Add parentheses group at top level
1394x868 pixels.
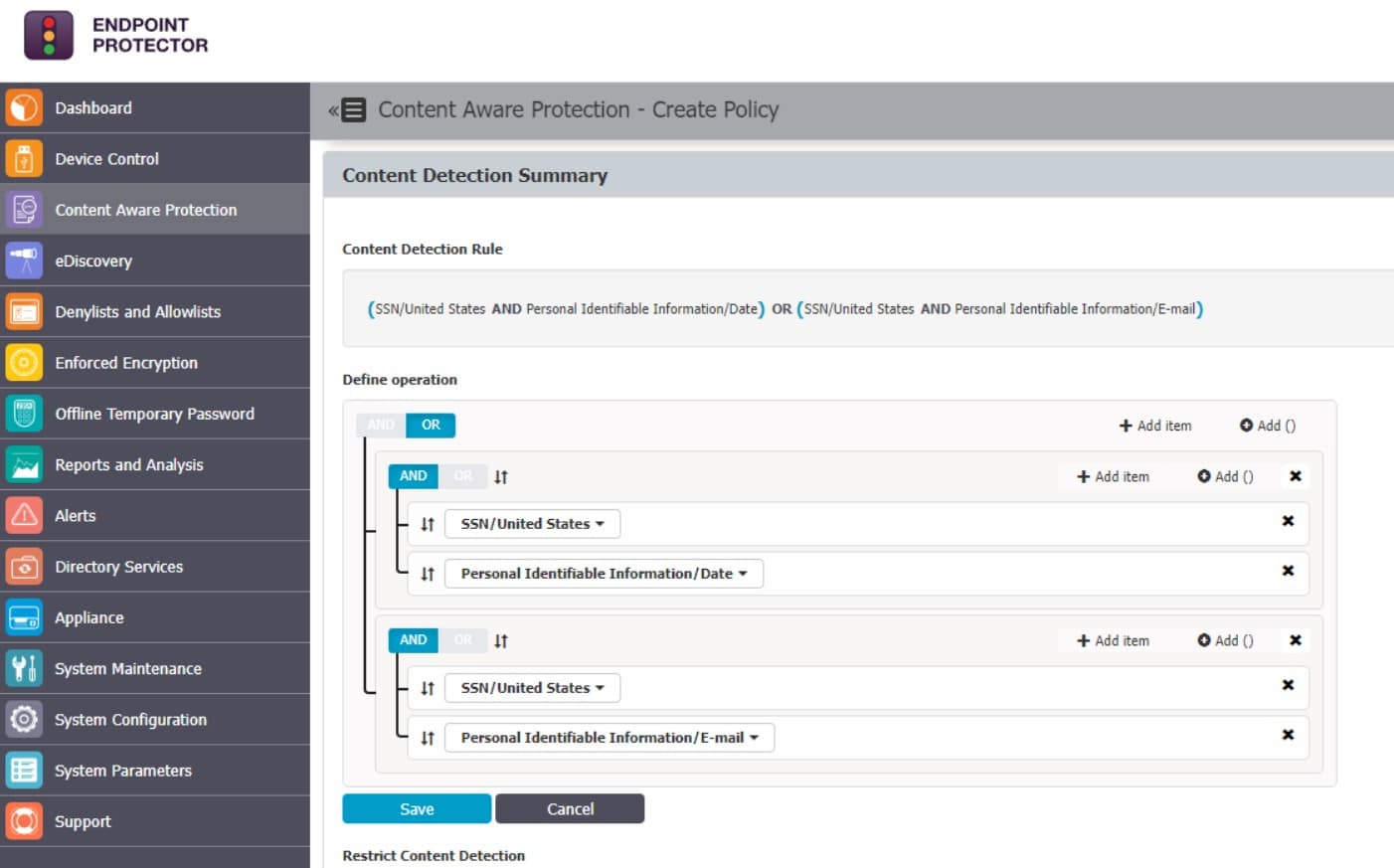pyautogui.click(x=1268, y=426)
